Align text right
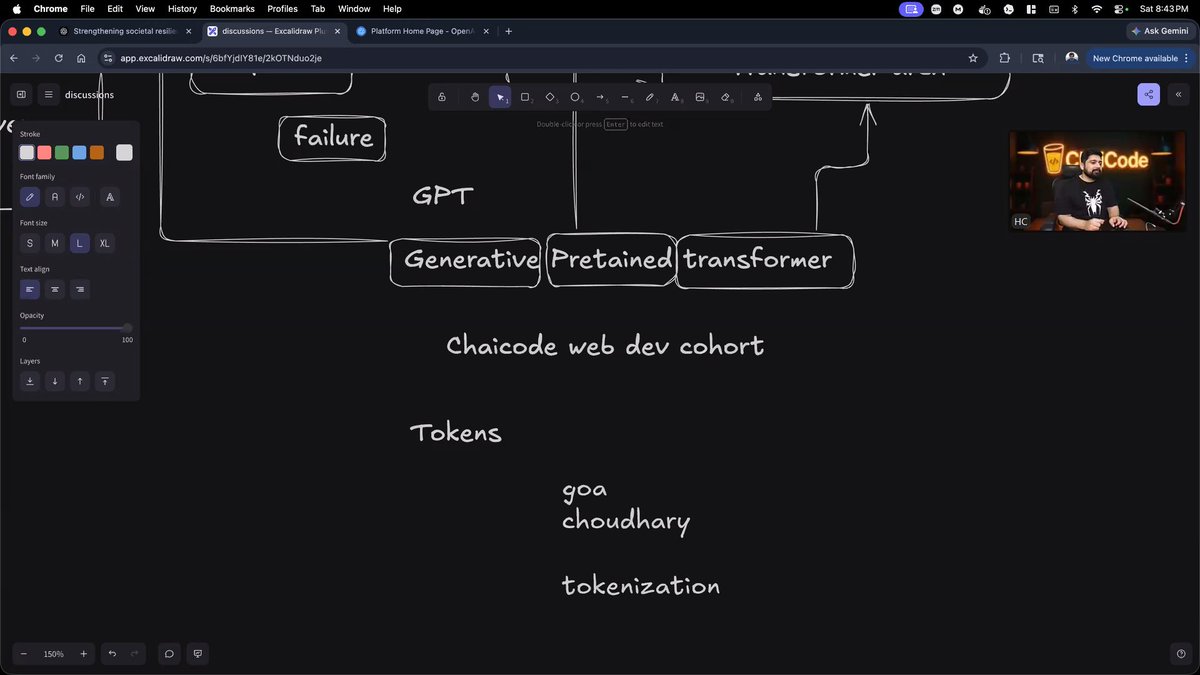The width and height of the screenshot is (1200, 675). 80,289
